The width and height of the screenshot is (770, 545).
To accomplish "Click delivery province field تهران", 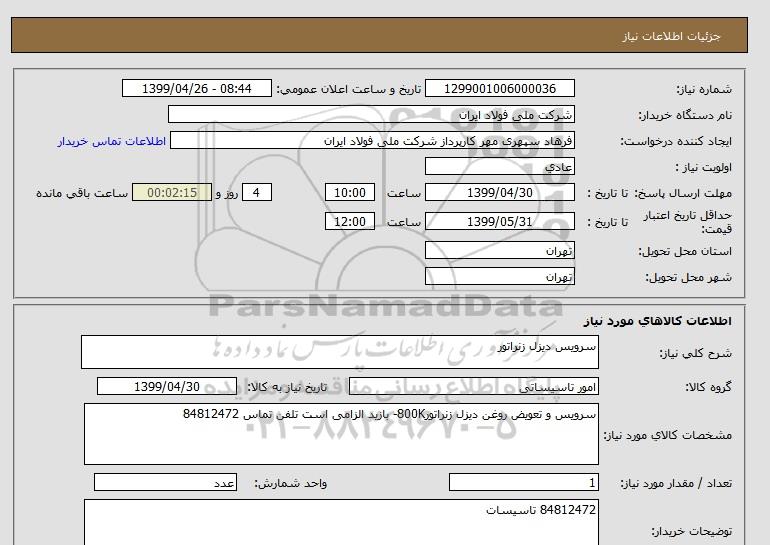I will pyautogui.click(x=499, y=251).
